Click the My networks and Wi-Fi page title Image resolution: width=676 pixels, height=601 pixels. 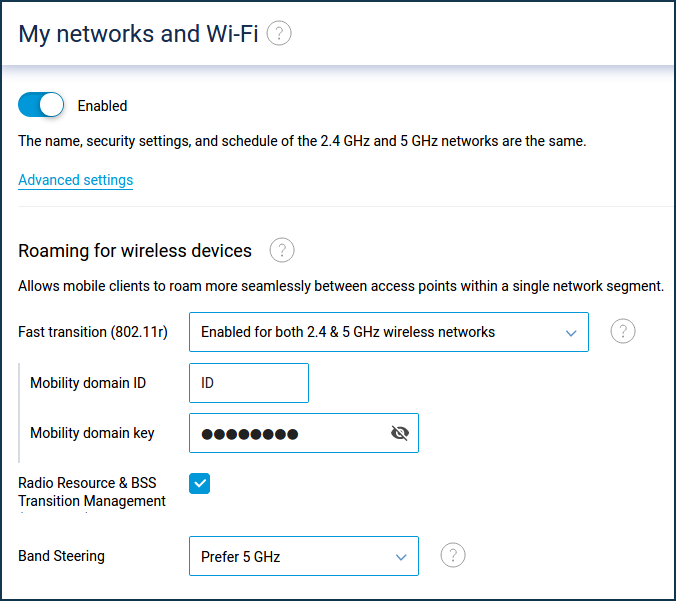pos(138,34)
